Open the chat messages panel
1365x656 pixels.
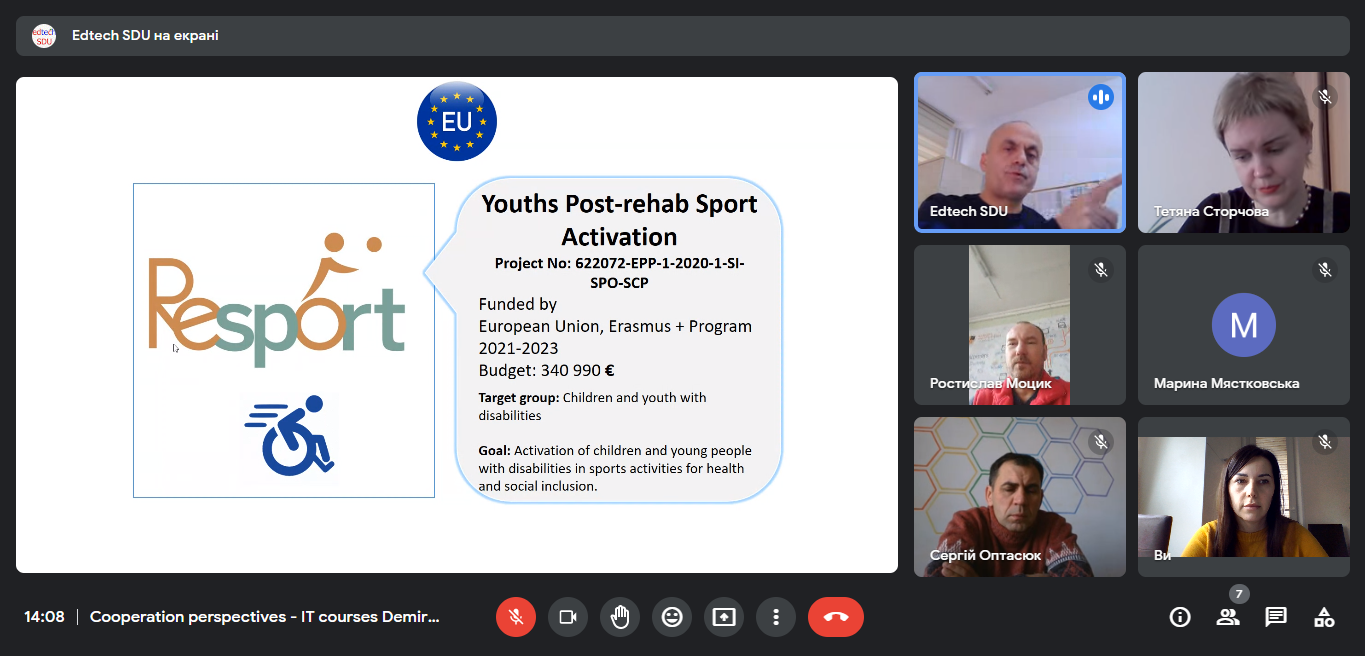(1276, 617)
